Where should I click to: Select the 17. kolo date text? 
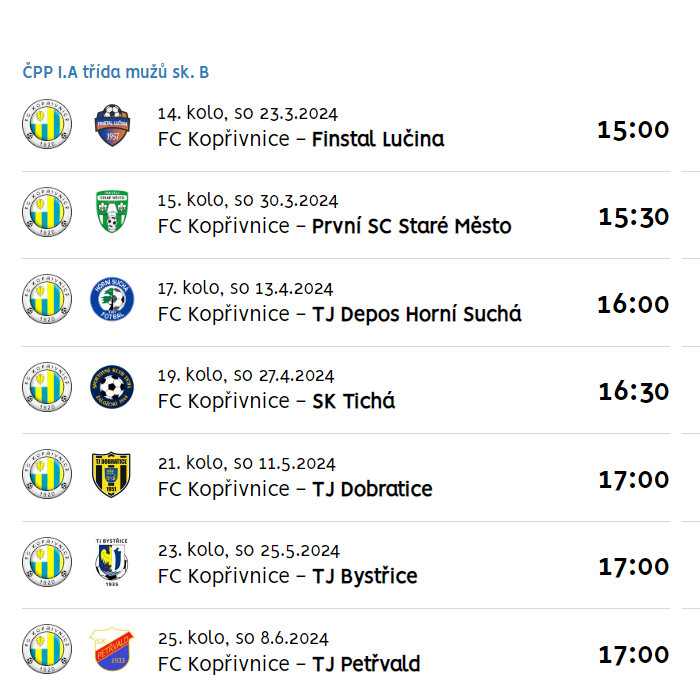coord(245,288)
